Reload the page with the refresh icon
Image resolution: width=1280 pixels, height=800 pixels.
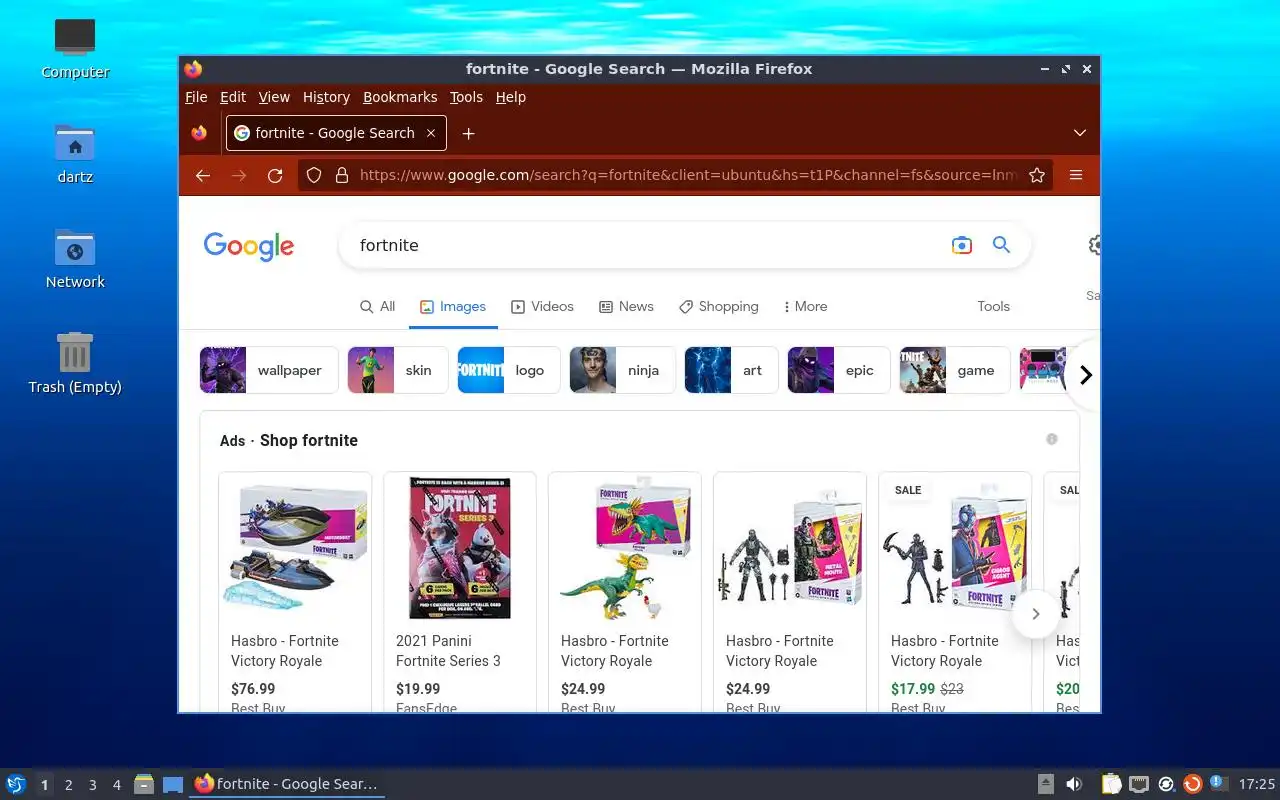275,175
